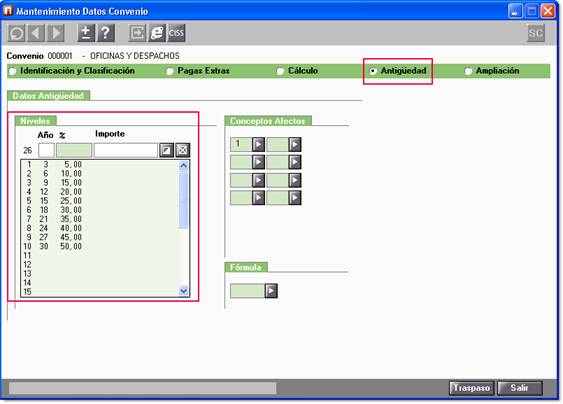The width and height of the screenshot is (563, 404).
Task: Go to previous record with left arrow
Action: pos(36,33)
